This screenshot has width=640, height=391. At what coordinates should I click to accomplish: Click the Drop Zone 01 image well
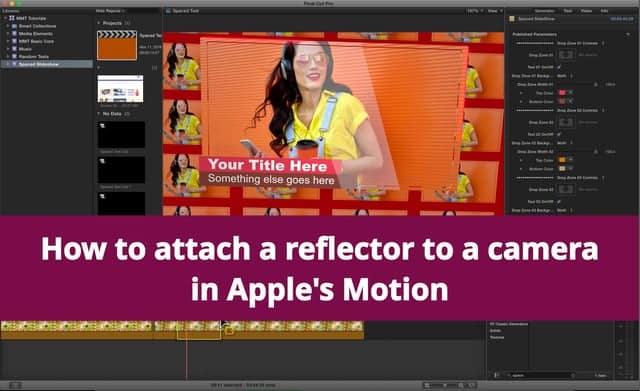pyautogui.click(x=566, y=55)
